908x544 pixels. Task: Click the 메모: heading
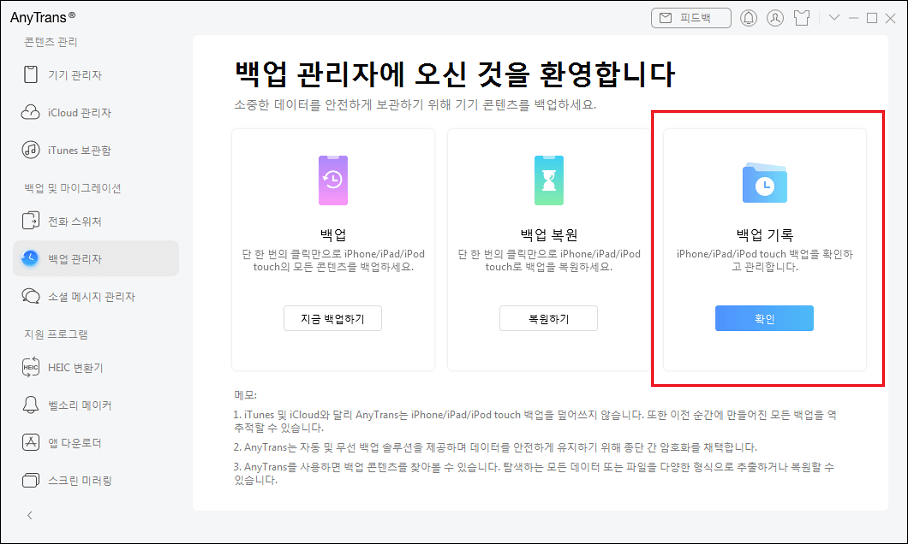pyautogui.click(x=245, y=395)
